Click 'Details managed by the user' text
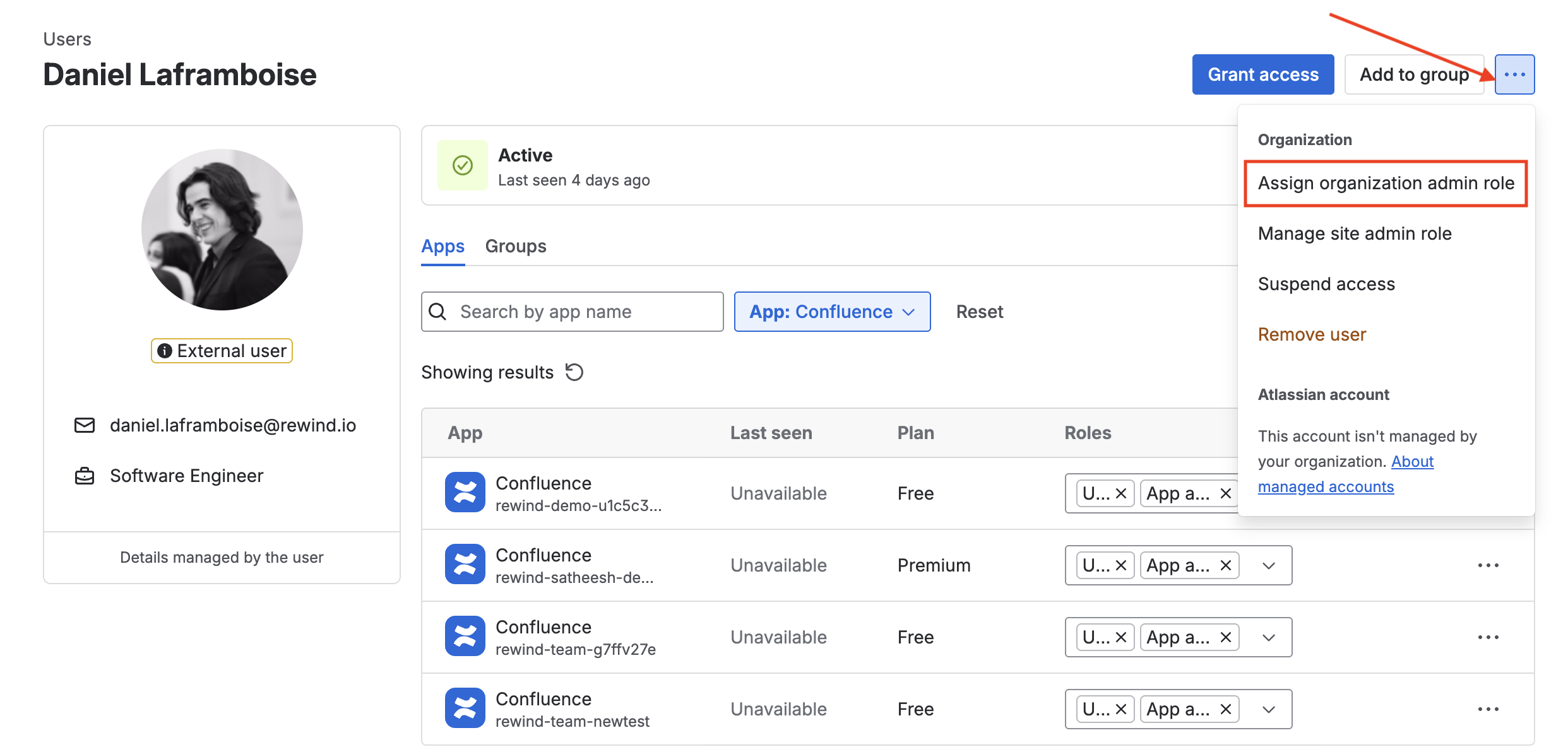Screen dimensions: 1568x752 222,557
